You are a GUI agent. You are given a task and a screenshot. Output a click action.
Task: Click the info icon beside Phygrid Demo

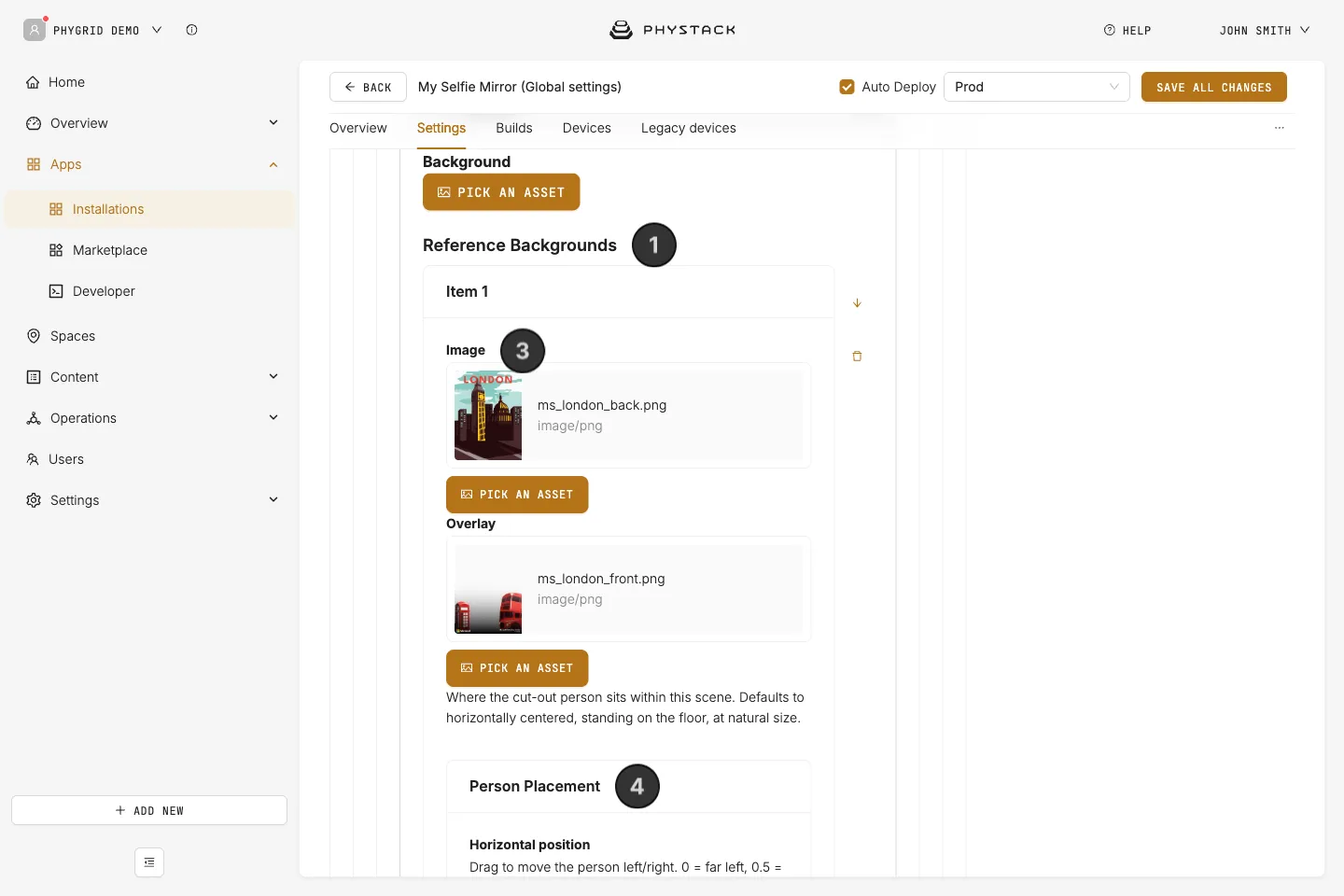click(191, 30)
